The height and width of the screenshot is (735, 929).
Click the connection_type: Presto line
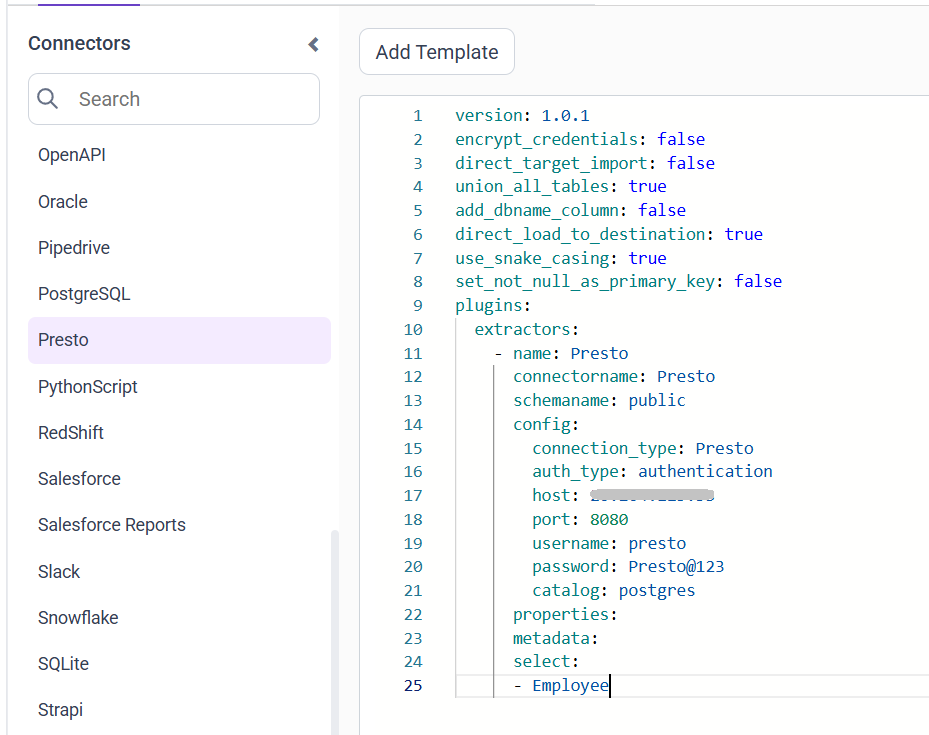pyautogui.click(x=642, y=449)
